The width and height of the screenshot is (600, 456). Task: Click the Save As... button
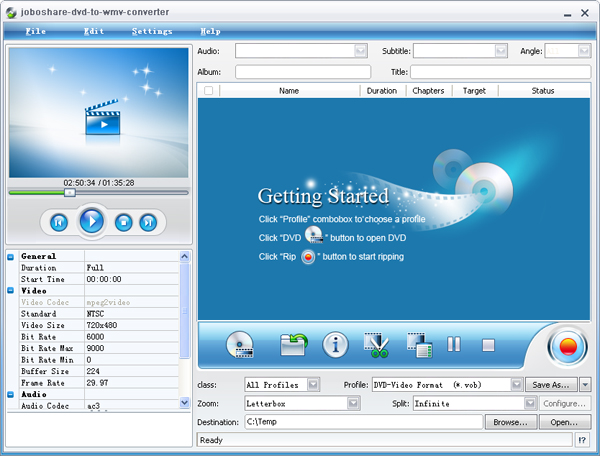coord(551,384)
